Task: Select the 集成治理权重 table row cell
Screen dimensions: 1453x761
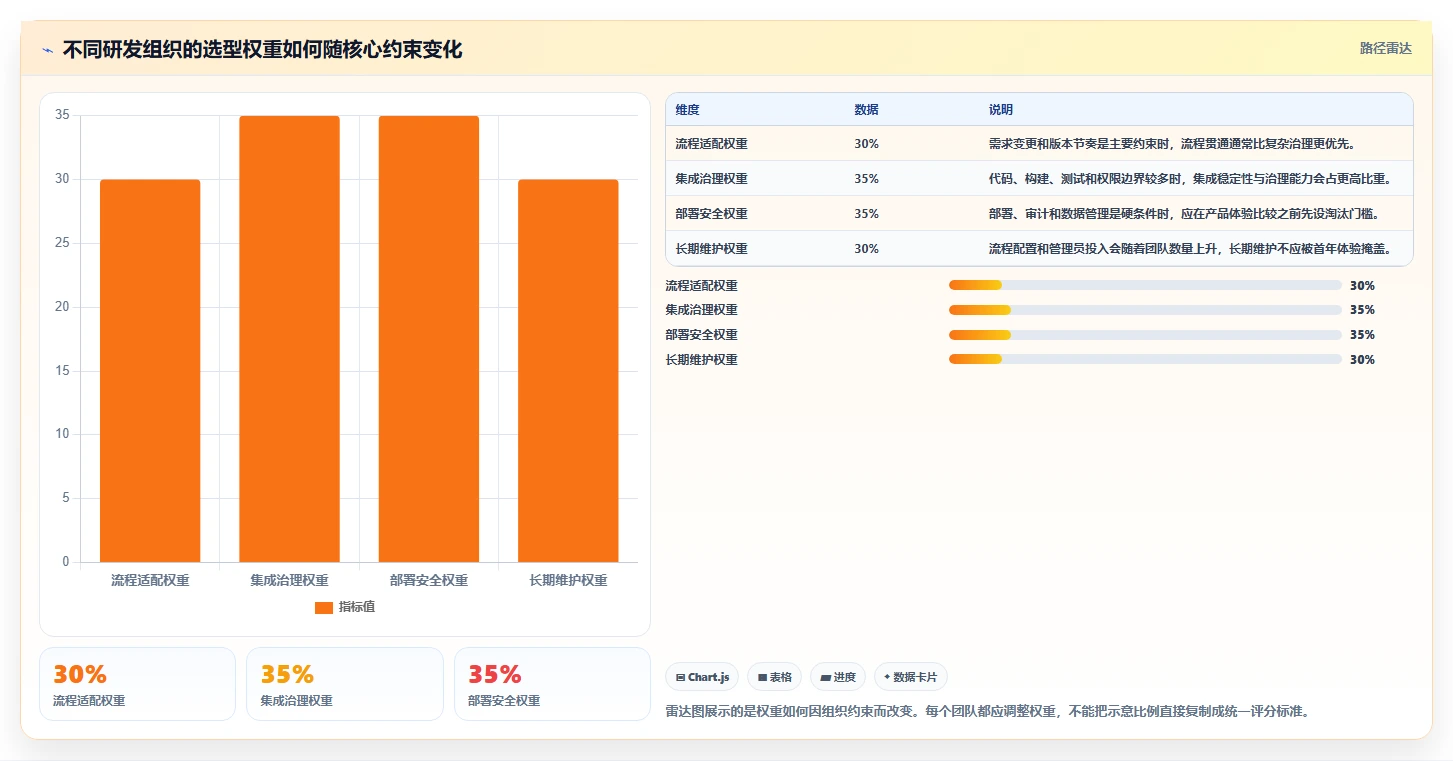Action: coord(711,179)
